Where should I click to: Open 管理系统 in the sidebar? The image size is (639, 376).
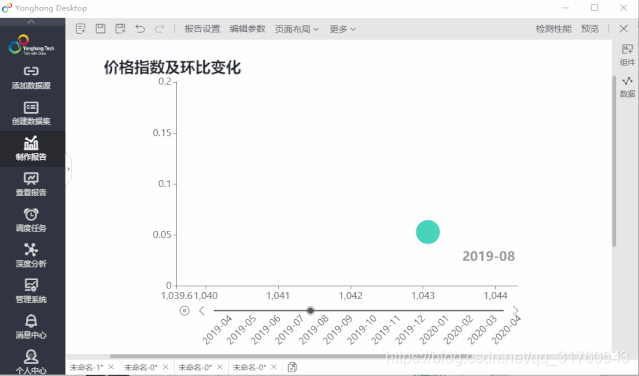click(31, 291)
